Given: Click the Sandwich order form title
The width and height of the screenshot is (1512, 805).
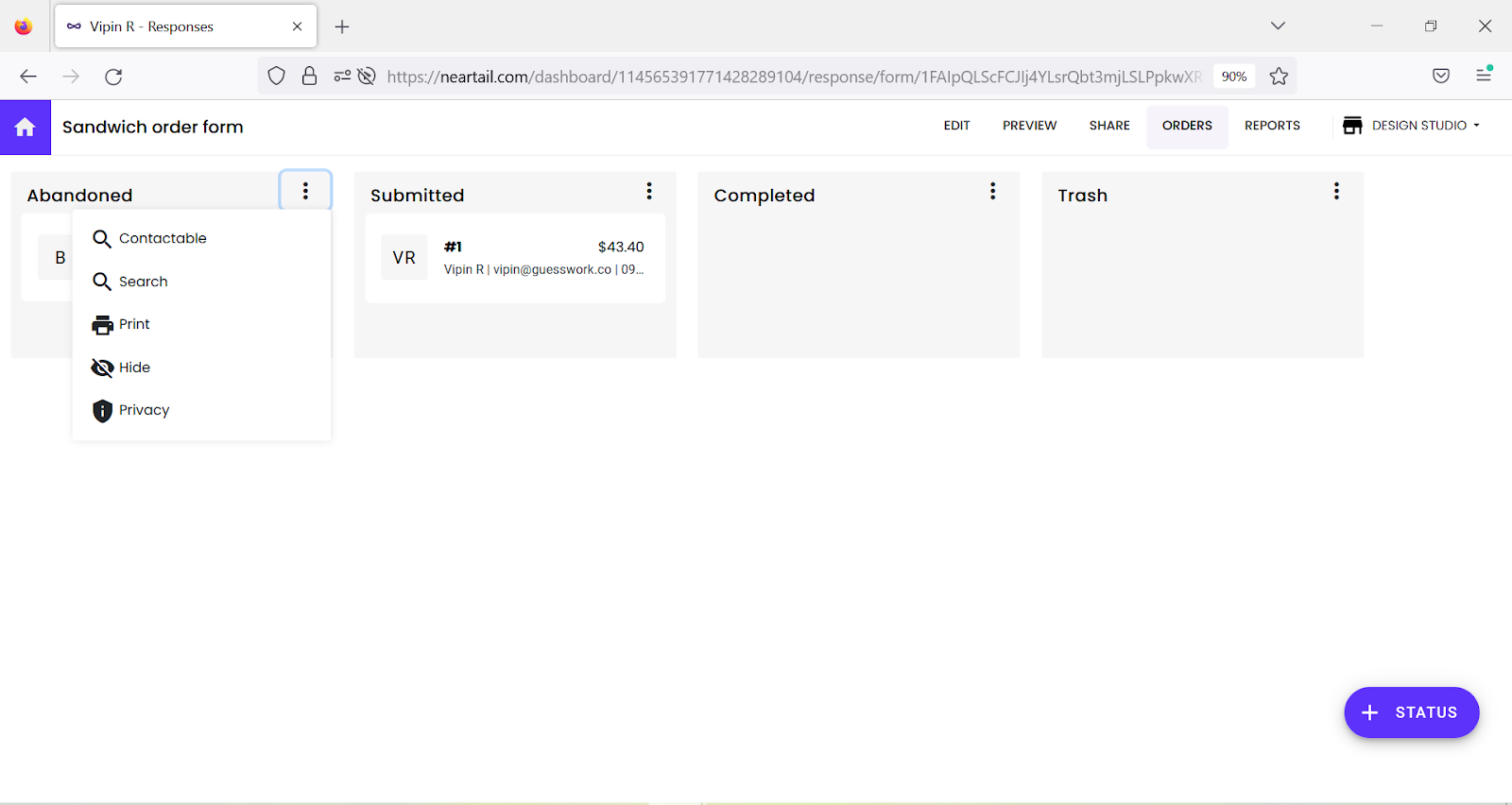Looking at the screenshot, I should click(153, 127).
